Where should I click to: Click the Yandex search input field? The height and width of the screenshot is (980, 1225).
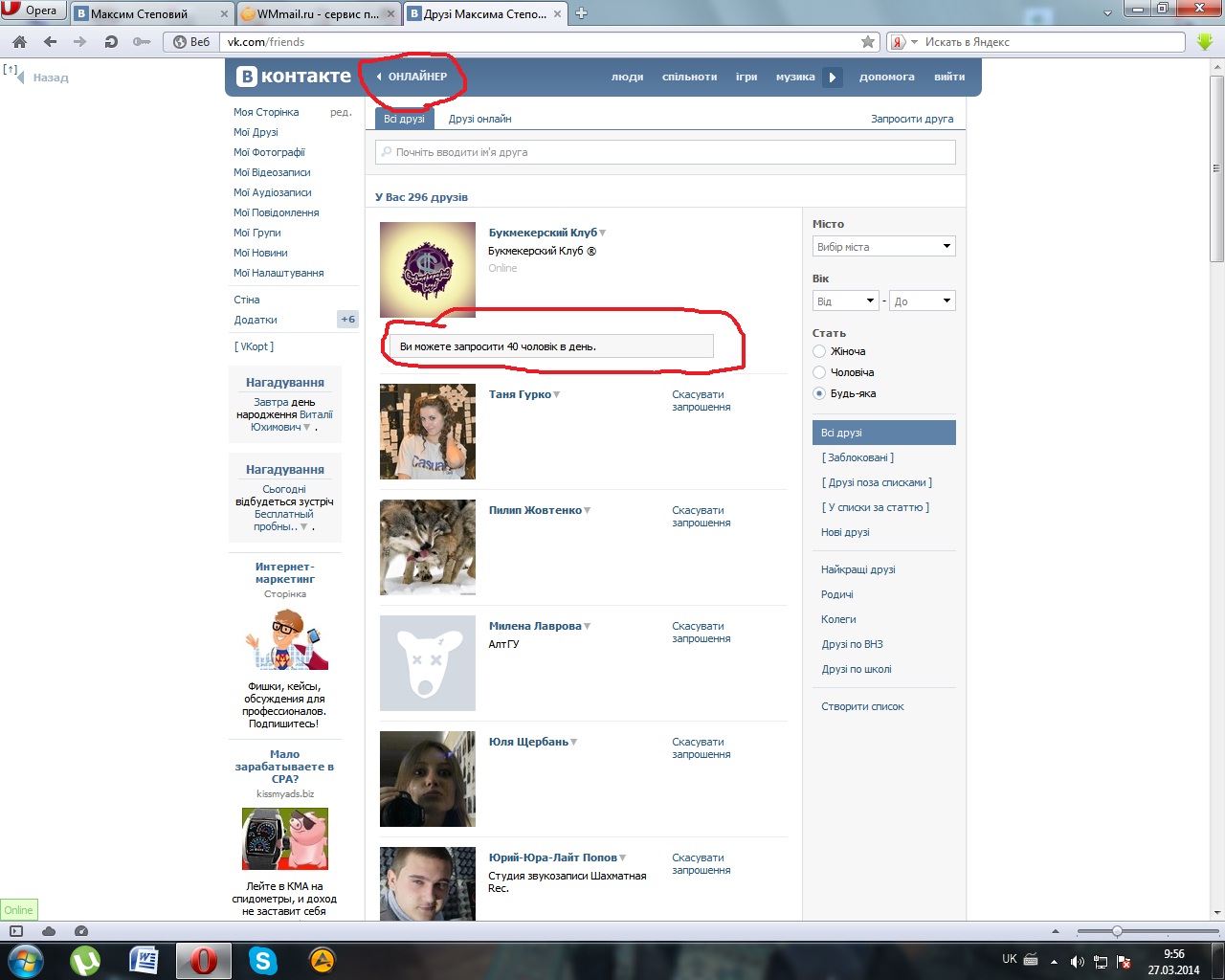pos(1053,42)
